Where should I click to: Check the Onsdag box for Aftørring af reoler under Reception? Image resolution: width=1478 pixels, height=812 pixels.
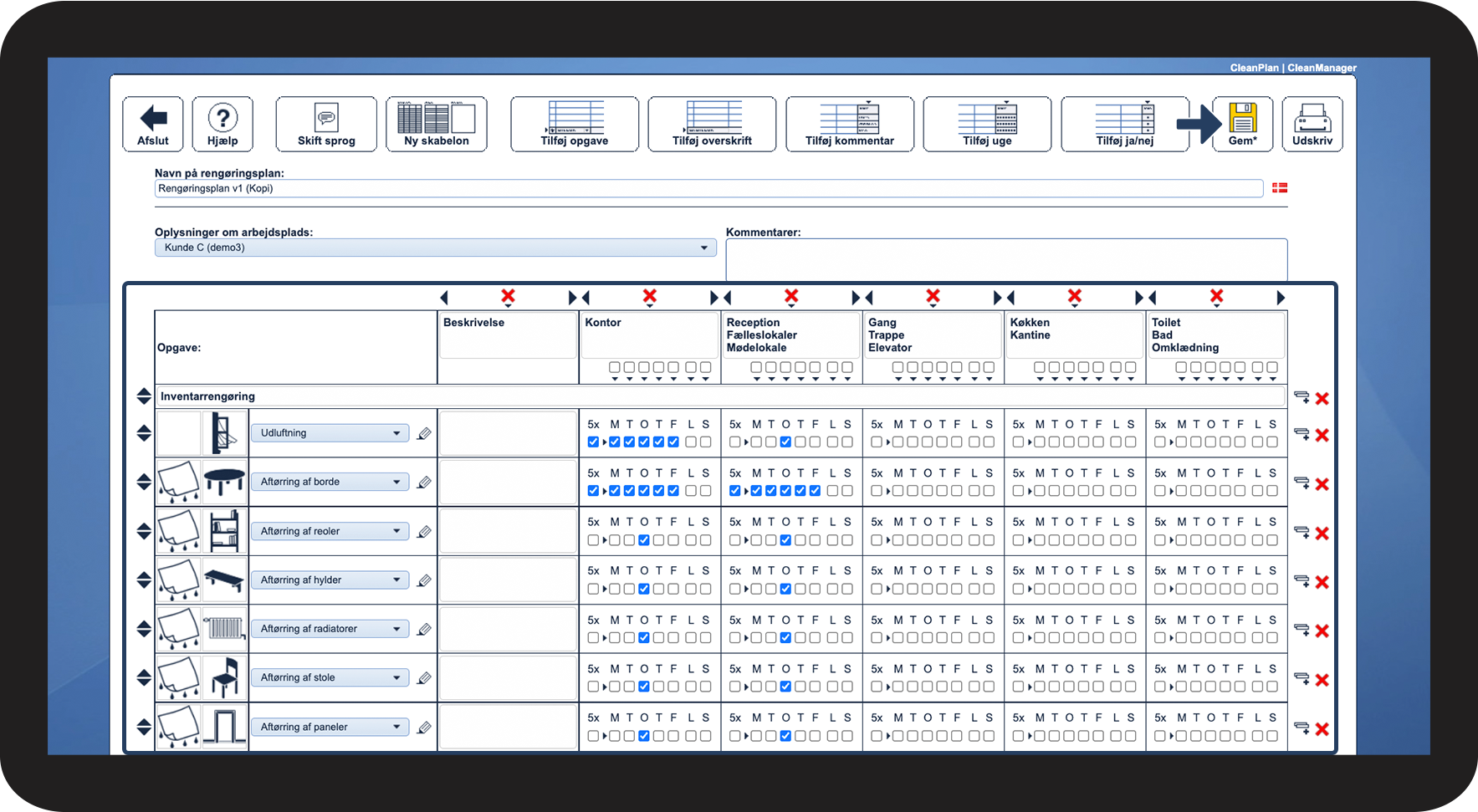pyautogui.click(x=785, y=539)
